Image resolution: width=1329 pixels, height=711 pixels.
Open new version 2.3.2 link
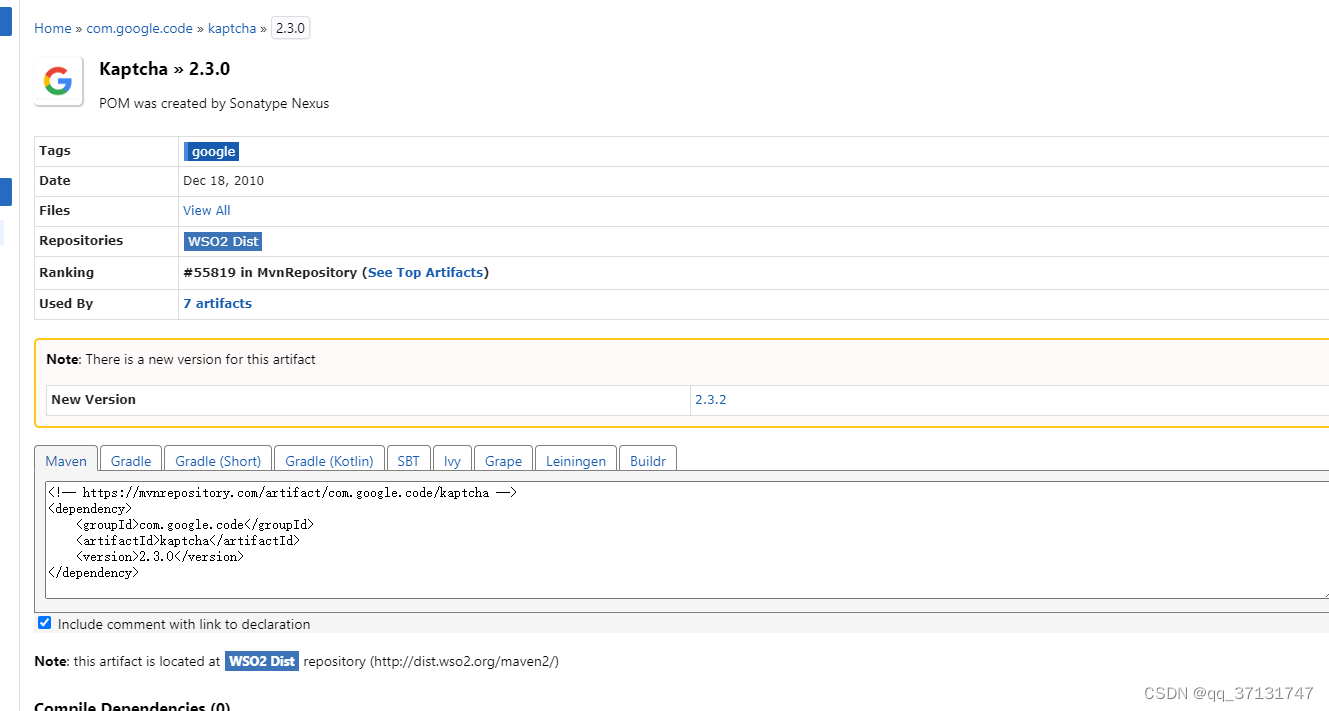pyautogui.click(x=710, y=399)
